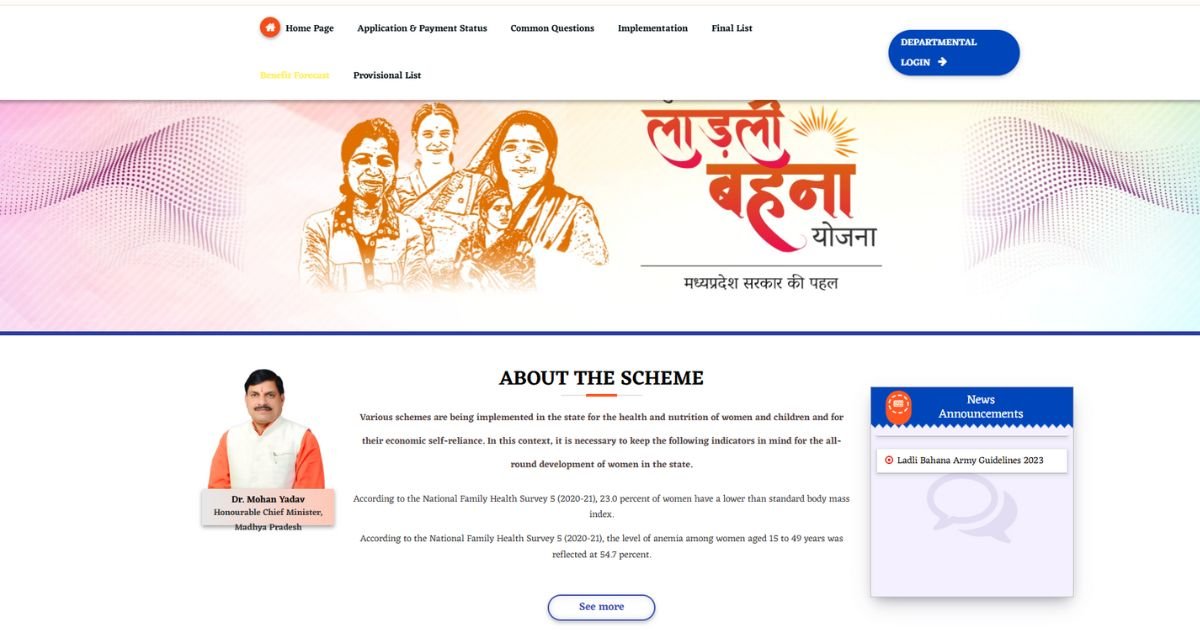Open Application & Payment Status
The image size is (1200, 630).
point(422,28)
